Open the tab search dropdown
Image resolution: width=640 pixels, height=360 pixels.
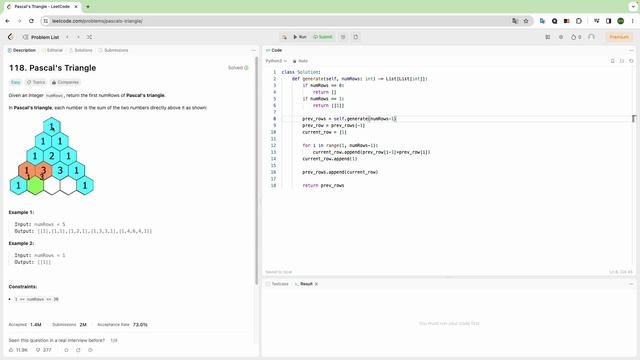coord(633,7)
